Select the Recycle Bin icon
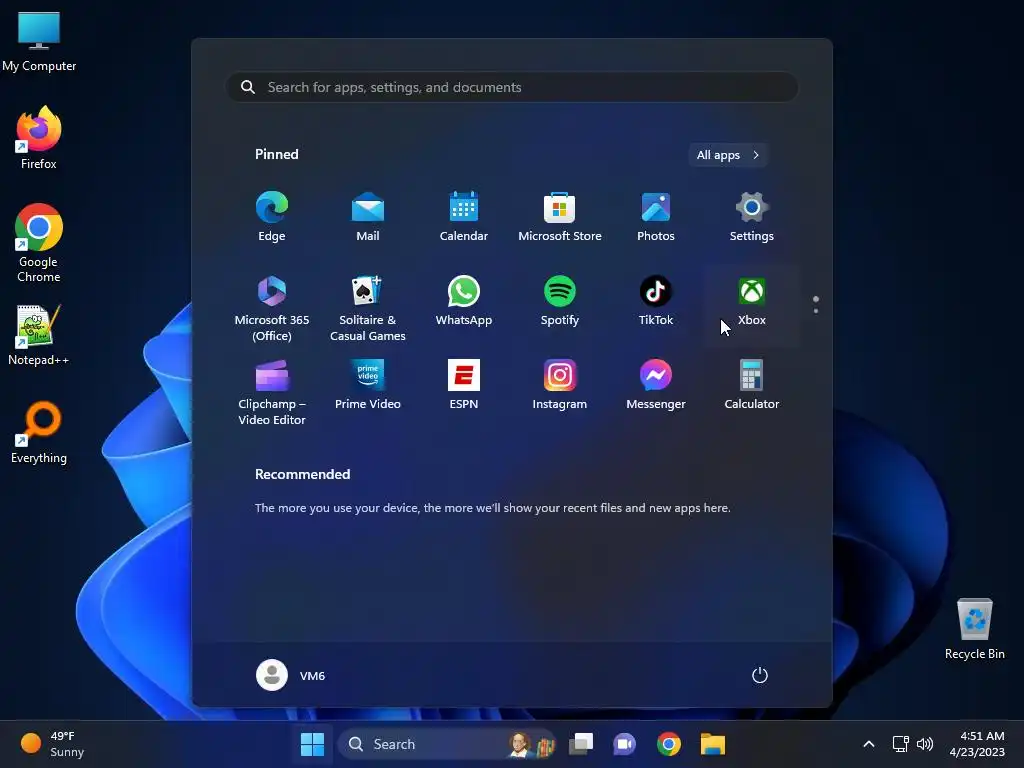 point(974,629)
